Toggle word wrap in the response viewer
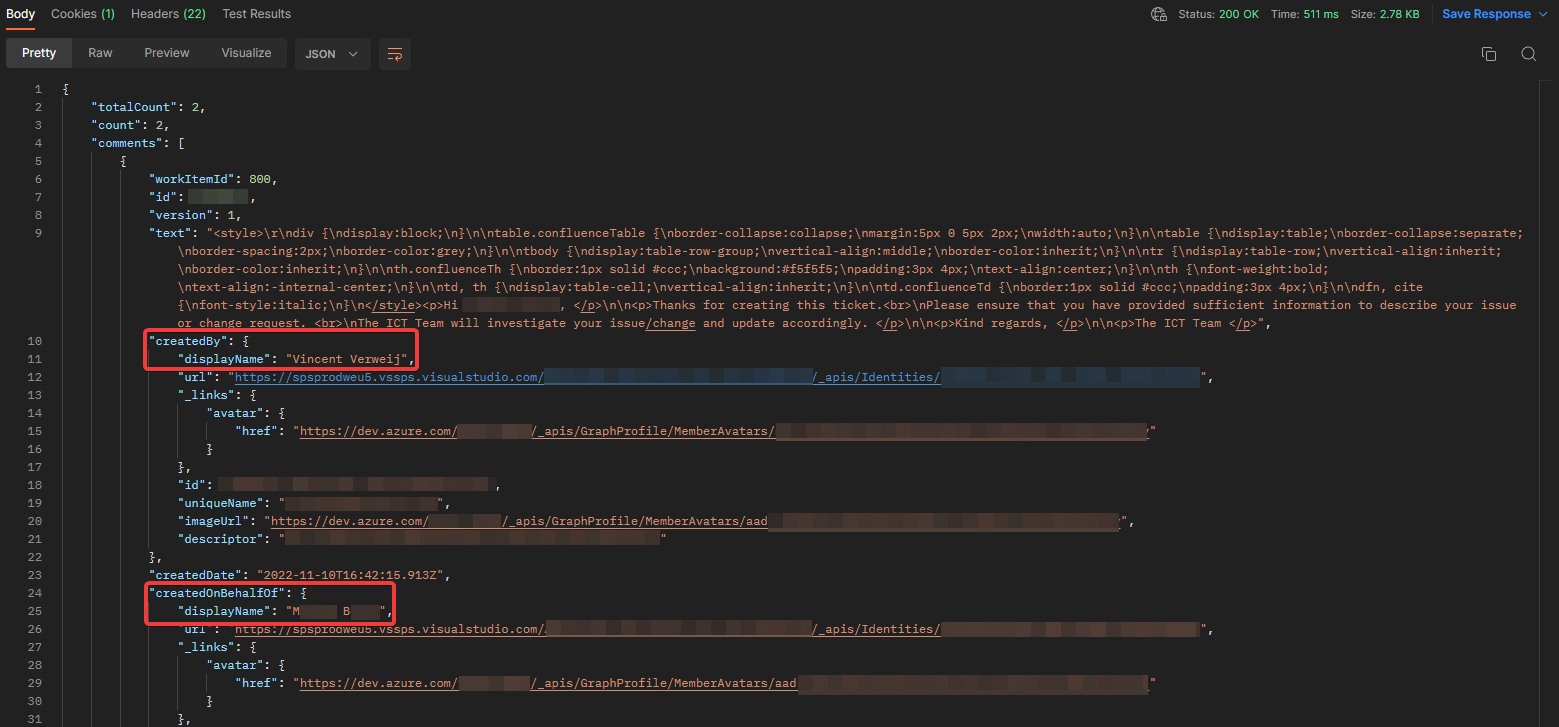Viewport: 1559px width, 727px height. [394, 54]
